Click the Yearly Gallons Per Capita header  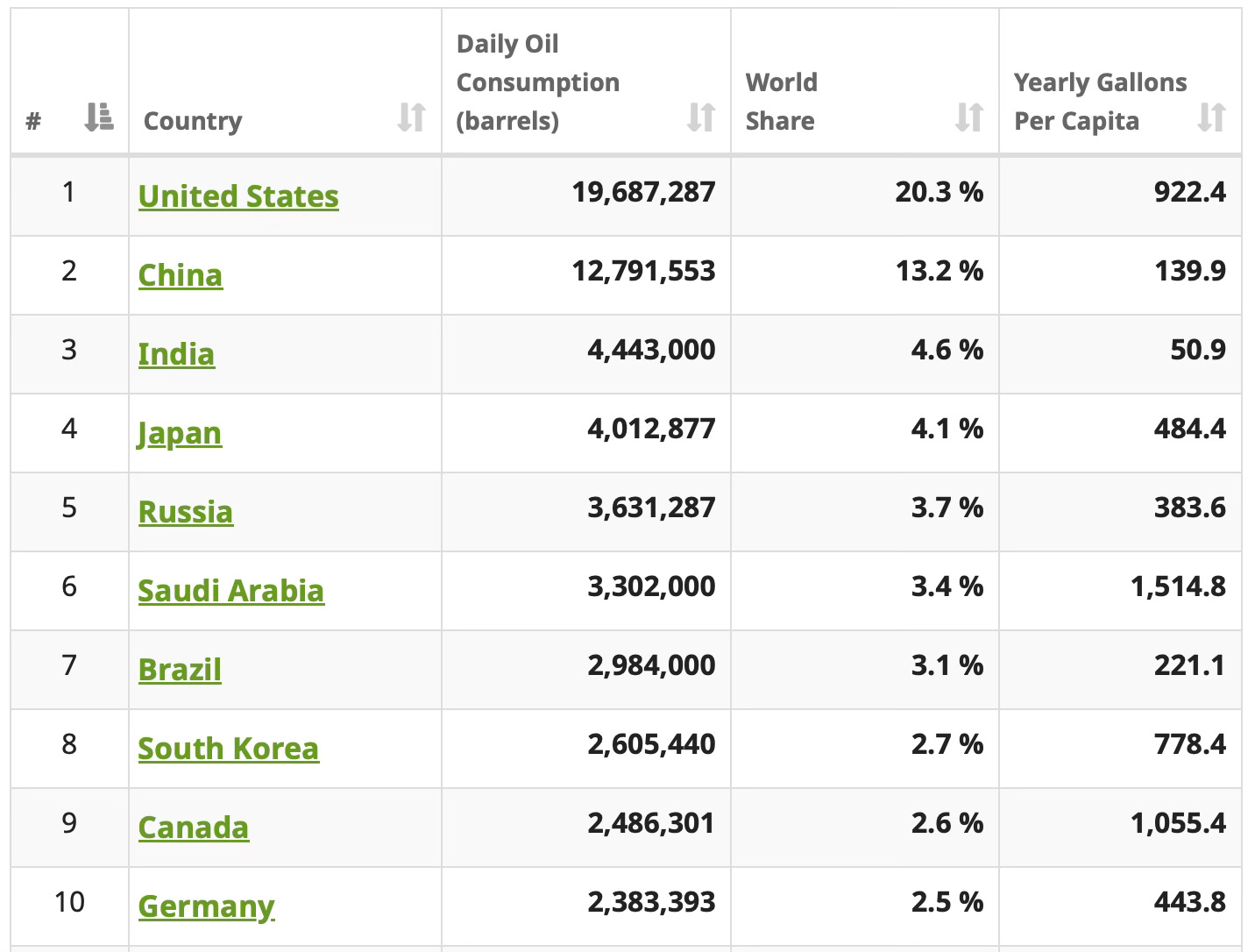[x=1101, y=102]
